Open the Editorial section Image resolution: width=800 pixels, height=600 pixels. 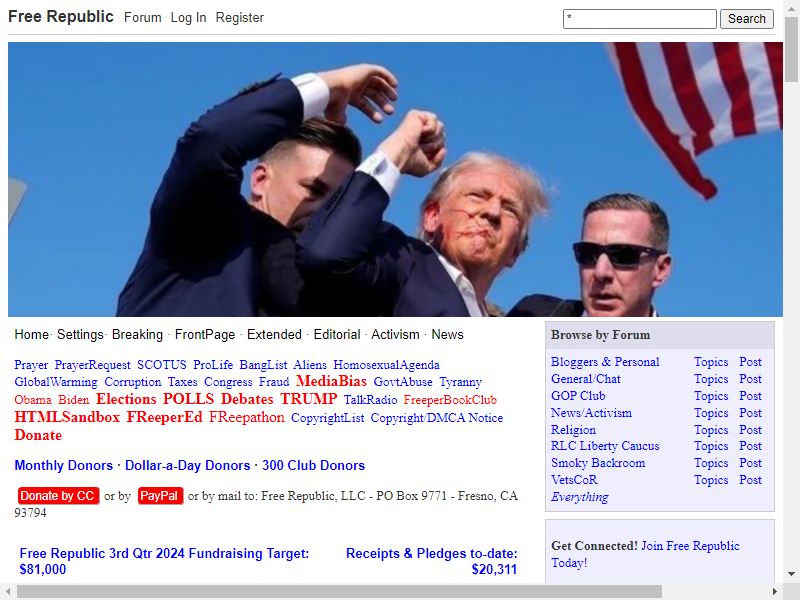point(337,335)
